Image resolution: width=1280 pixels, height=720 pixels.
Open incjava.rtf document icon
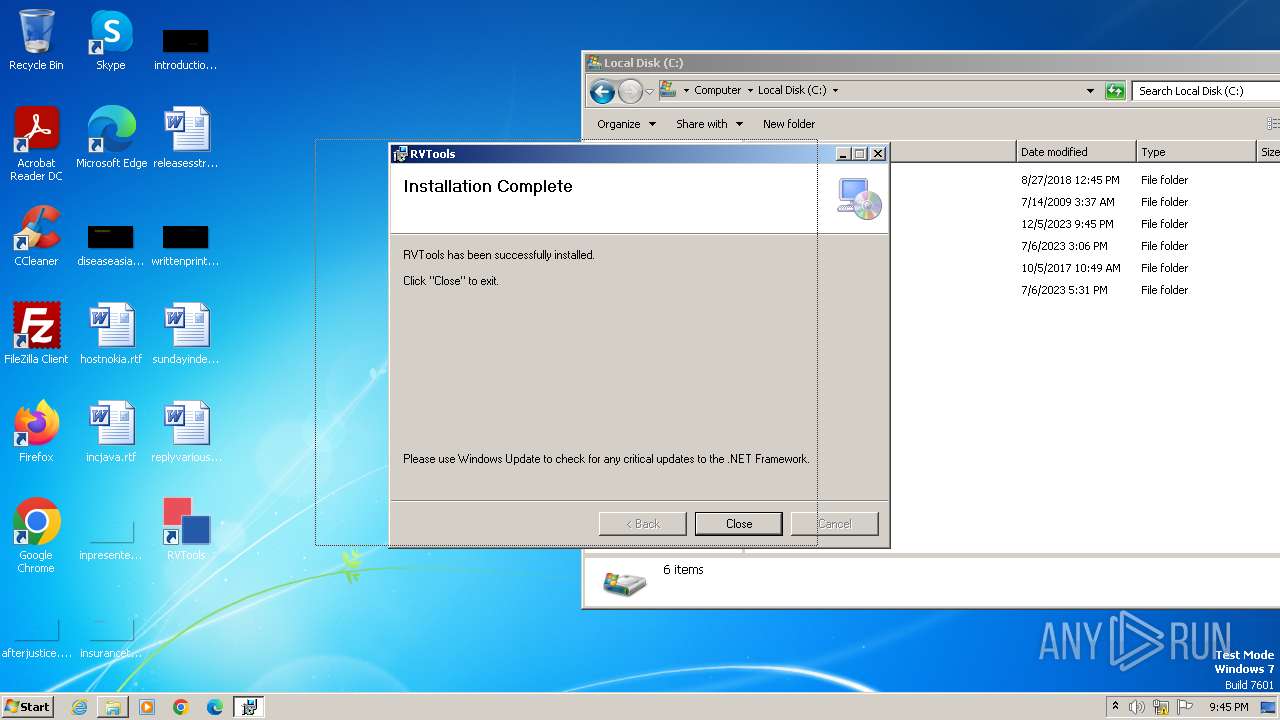pyautogui.click(x=111, y=432)
